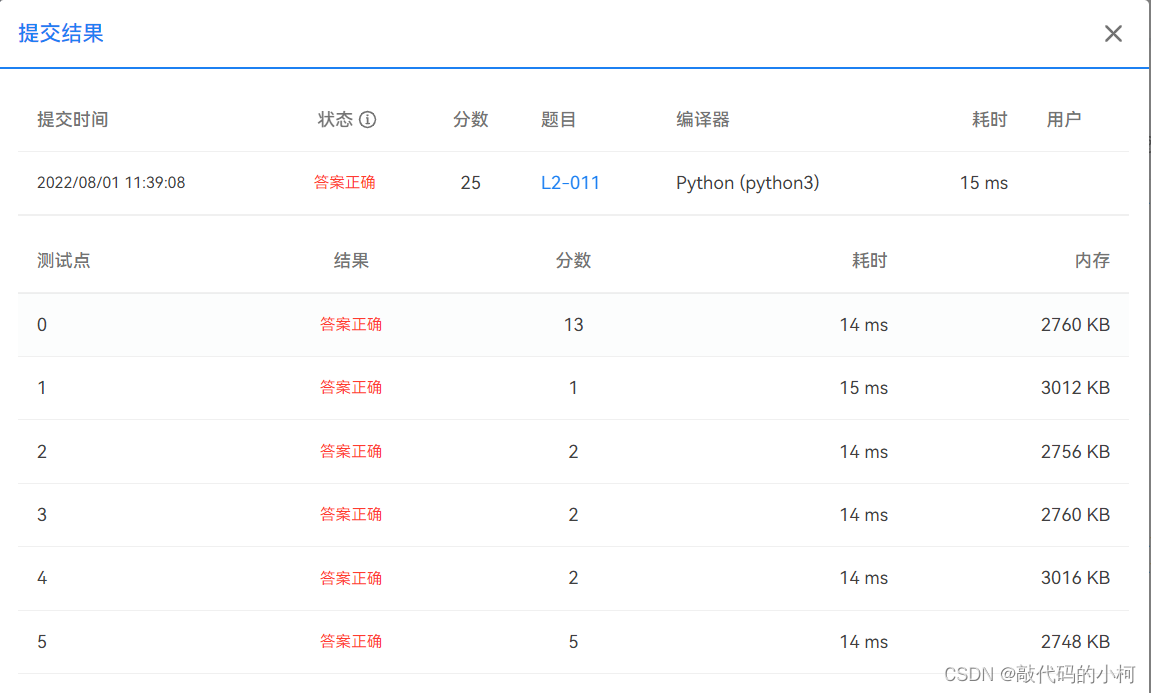Click 答案正确 result for test point 1
1151x693 pixels.
[x=351, y=387]
